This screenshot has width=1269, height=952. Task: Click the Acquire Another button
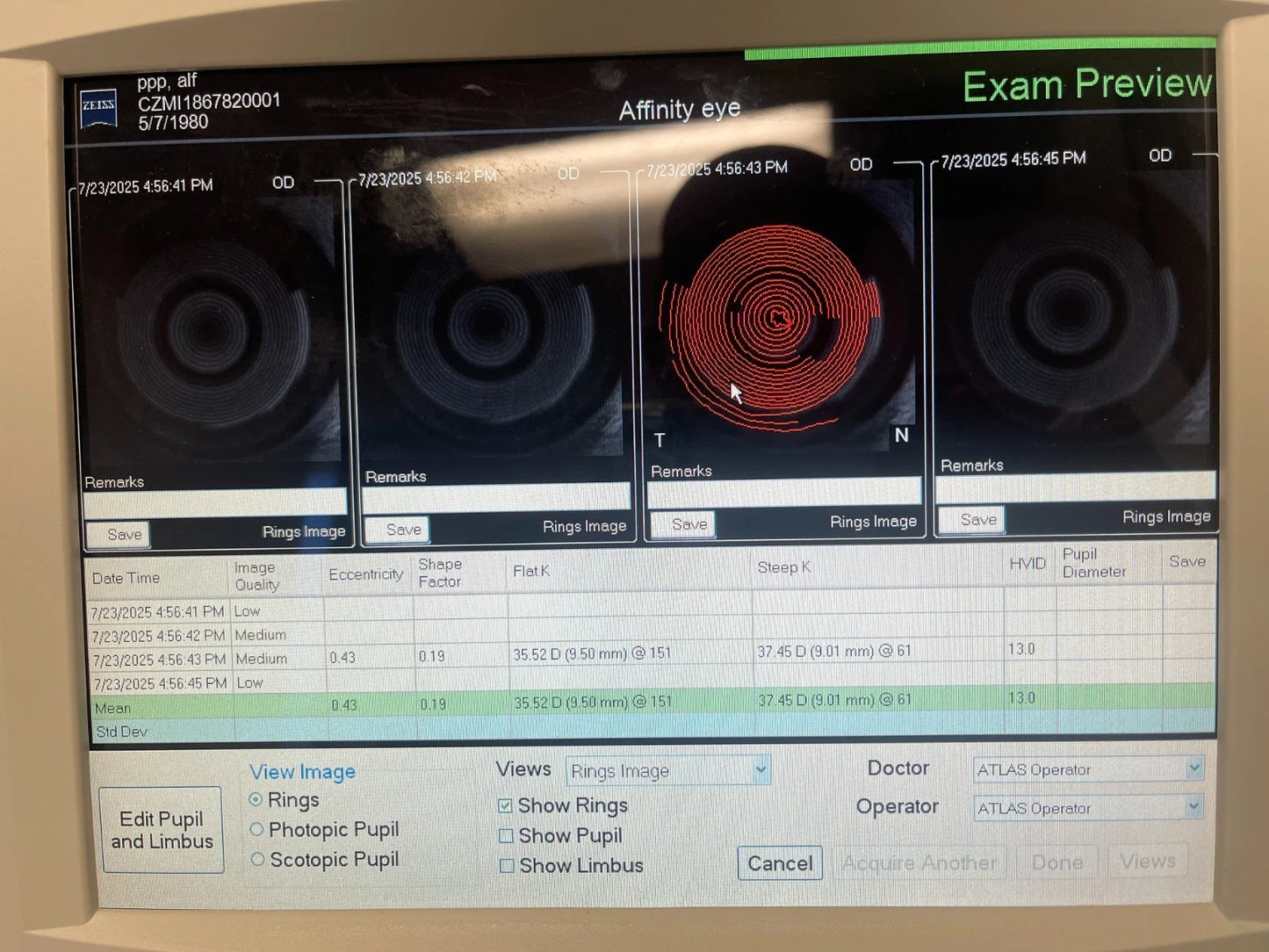point(919,862)
